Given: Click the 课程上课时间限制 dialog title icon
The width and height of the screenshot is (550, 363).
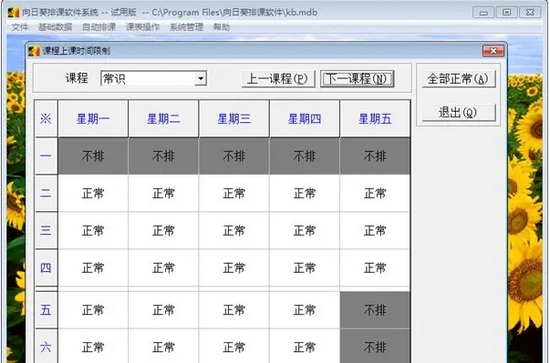Looking at the screenshot, I should [x=34, y=51].
